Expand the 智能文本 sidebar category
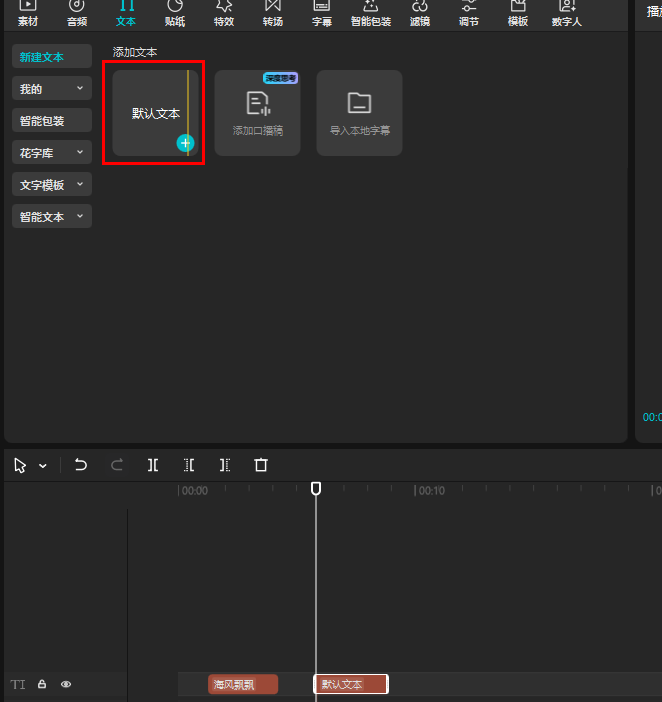Image resolution: width=662 pixels, height=702 pixels. coord(52,217)
